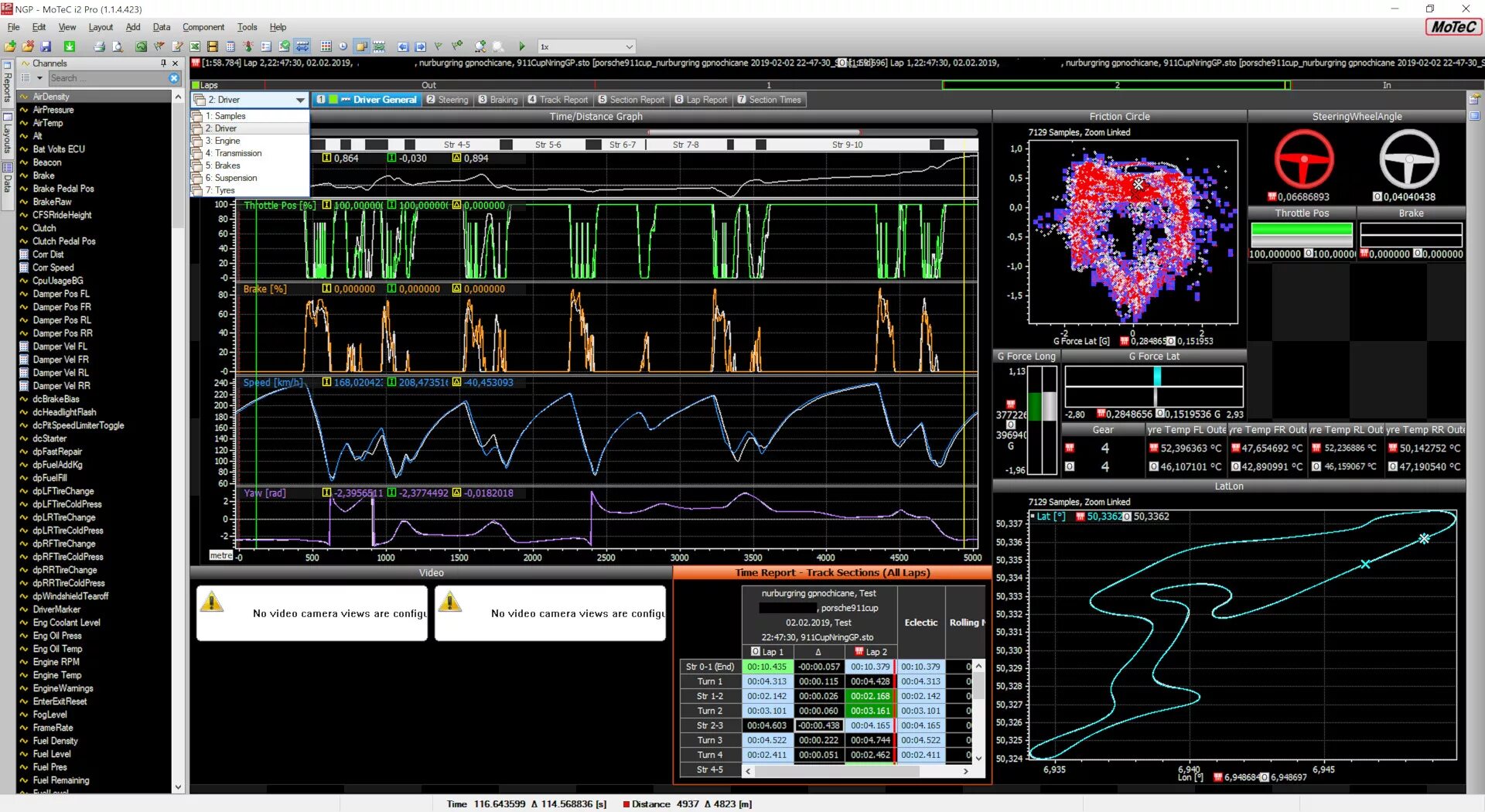1485x812 pixels.
Task: Click the blue grid table toolbar icon
Action: click(326, 46)
